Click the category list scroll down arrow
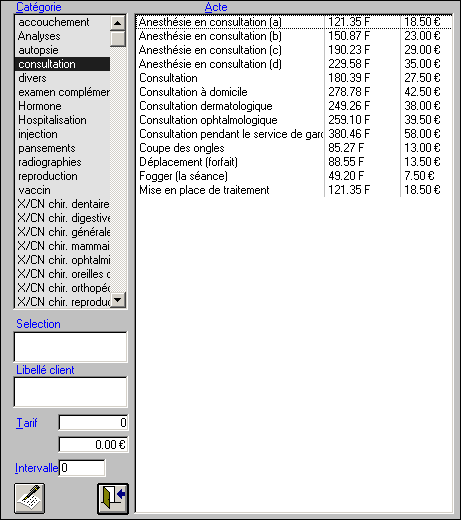The image size is (461, 520). [x=117, y=300]
